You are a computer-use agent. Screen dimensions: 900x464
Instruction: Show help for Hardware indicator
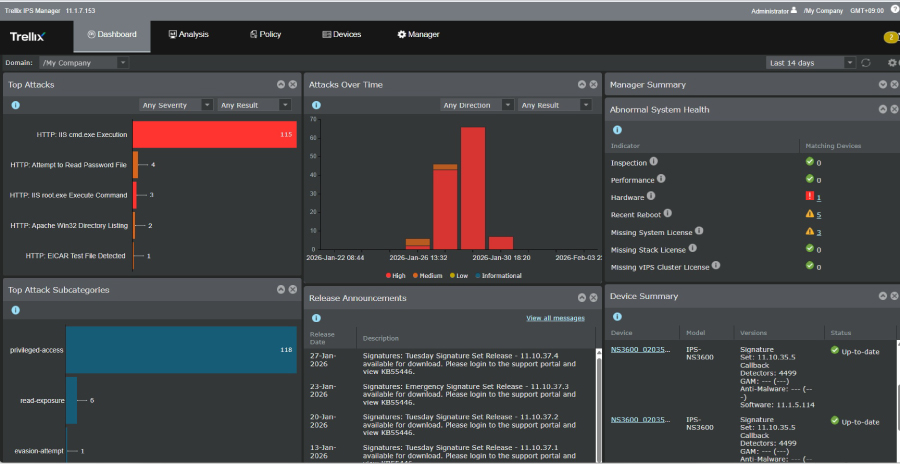pos(651,196)
